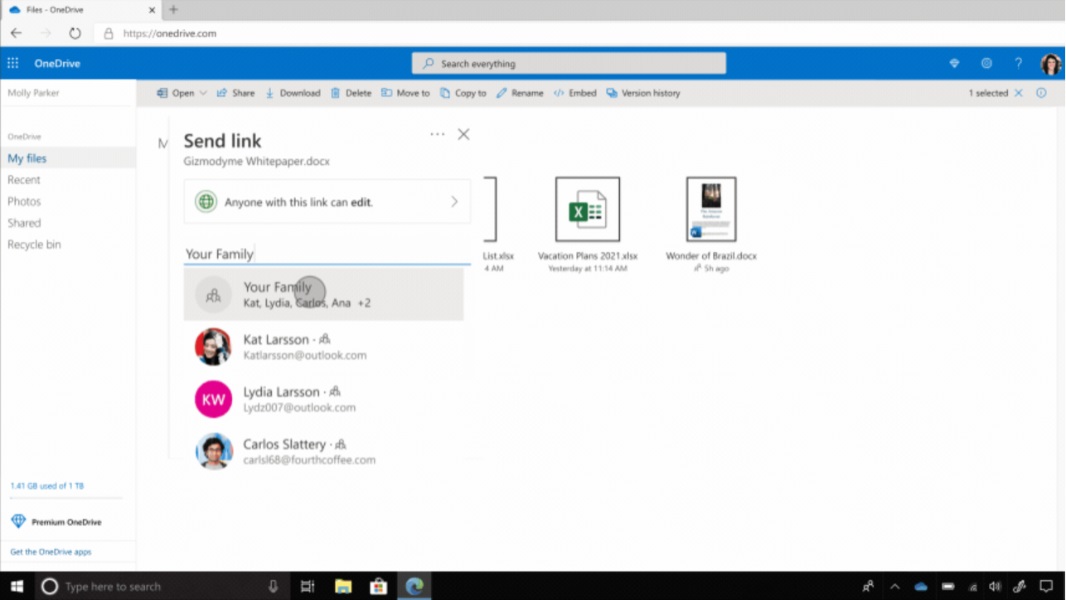Click the Your Family recipient text field
This screenshot has height=600, width=1066.
(327, 253)
